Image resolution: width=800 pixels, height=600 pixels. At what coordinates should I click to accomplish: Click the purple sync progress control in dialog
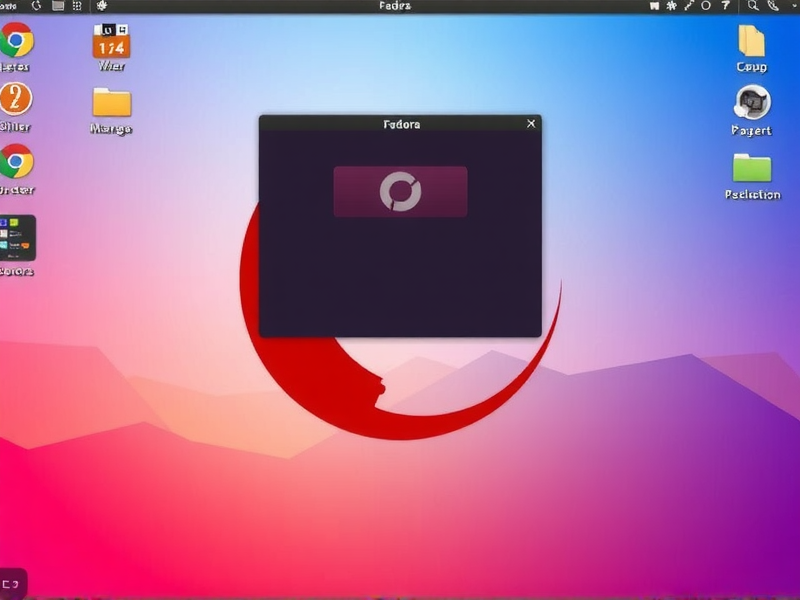click(x=401, y=192)
